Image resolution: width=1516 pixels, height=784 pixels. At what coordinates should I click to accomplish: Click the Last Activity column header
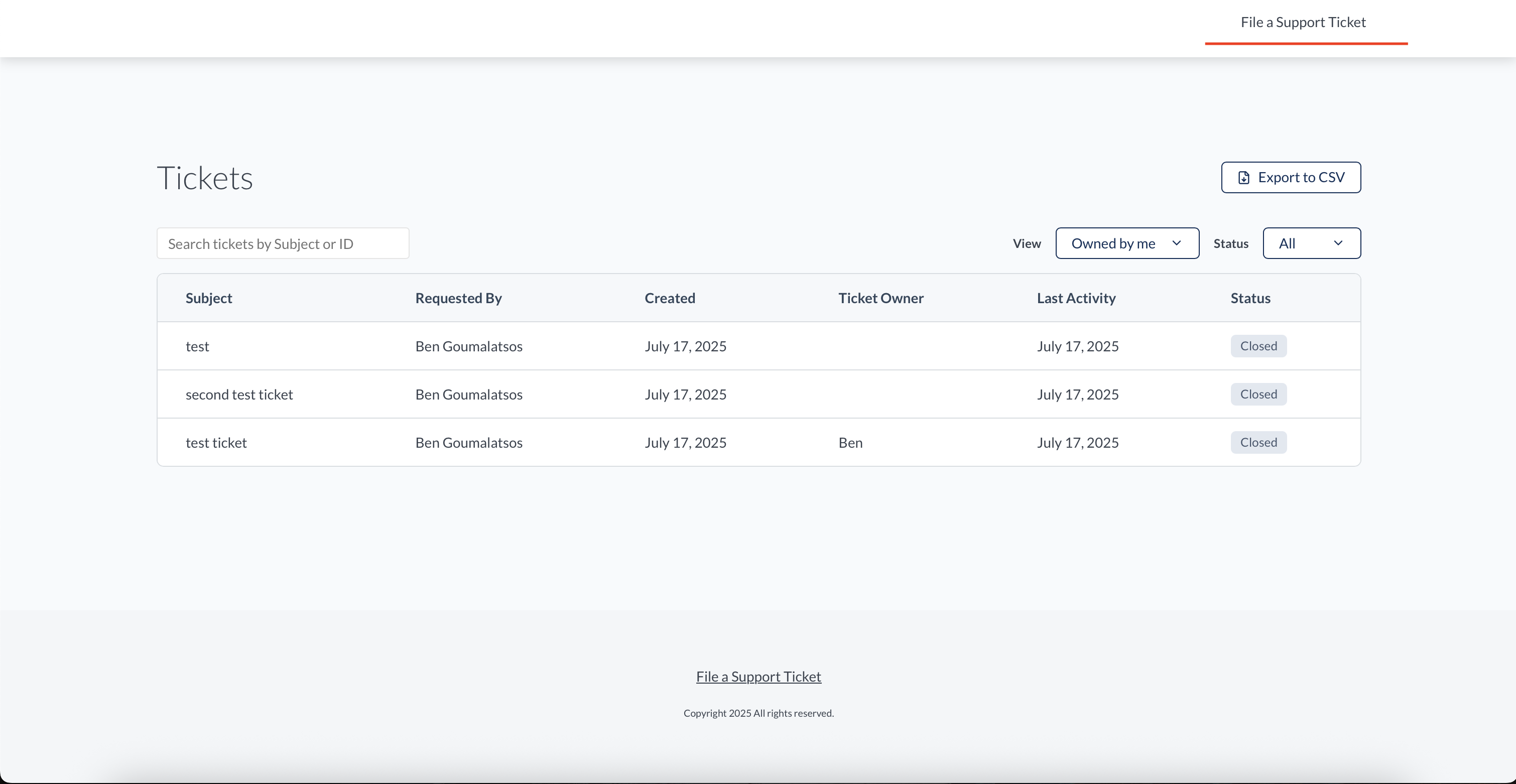click(1076, 298)
